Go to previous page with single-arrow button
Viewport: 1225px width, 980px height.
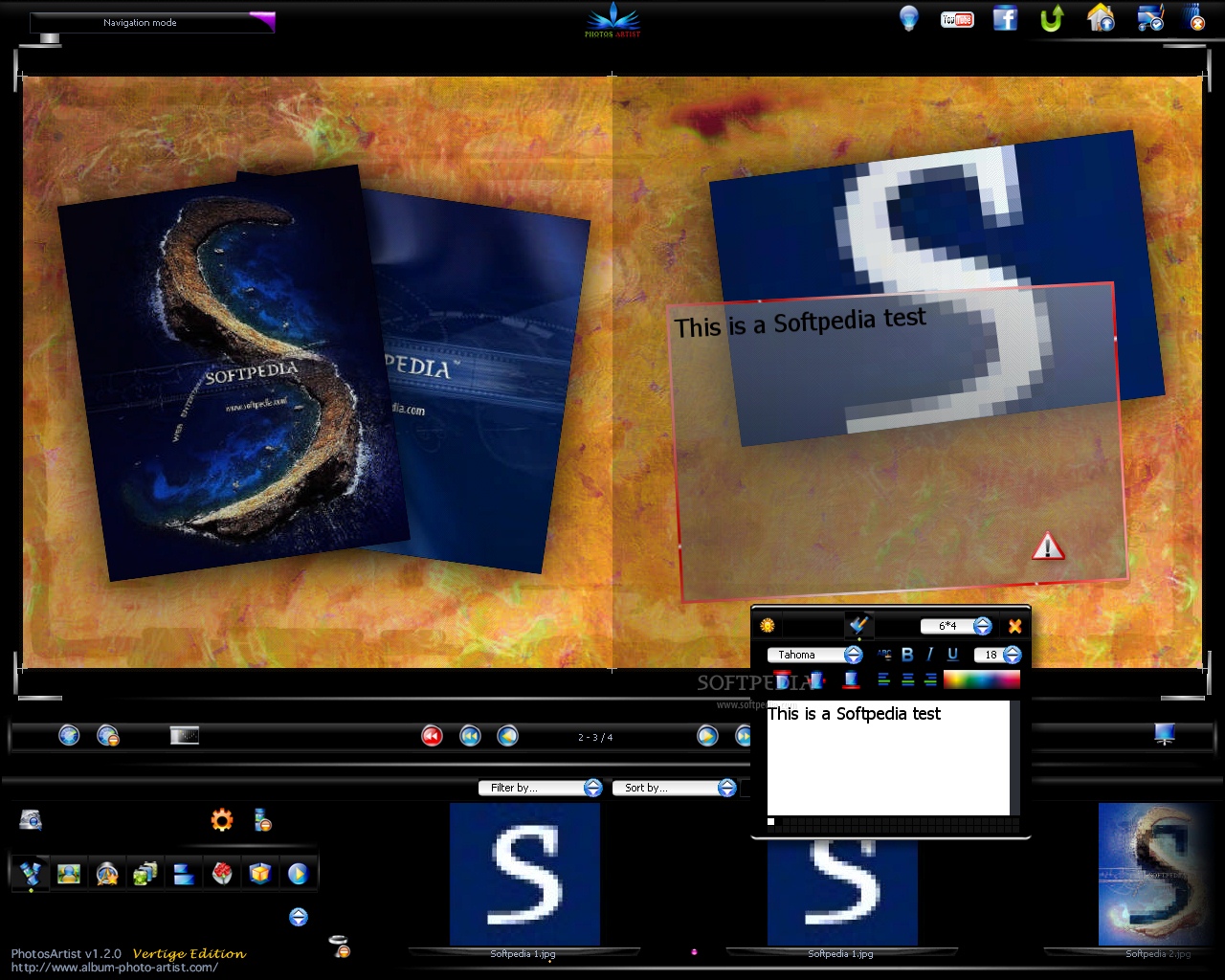507,735
